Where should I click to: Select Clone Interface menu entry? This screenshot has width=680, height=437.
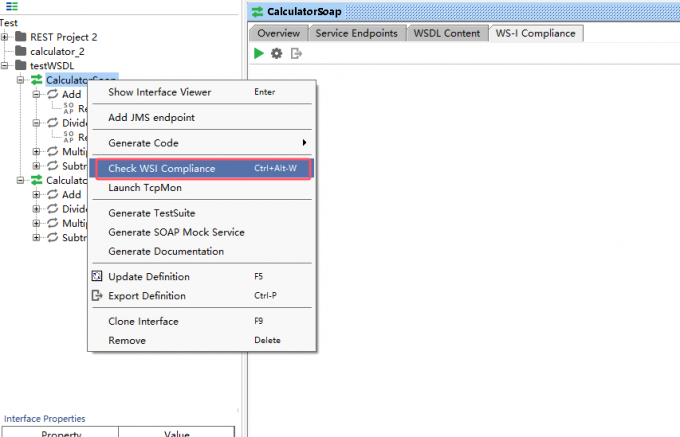coord(202,321)
